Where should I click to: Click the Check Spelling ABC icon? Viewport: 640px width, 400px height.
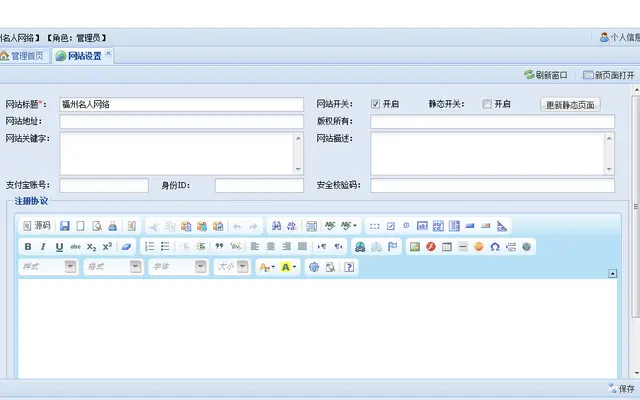[x=330, y=226]
